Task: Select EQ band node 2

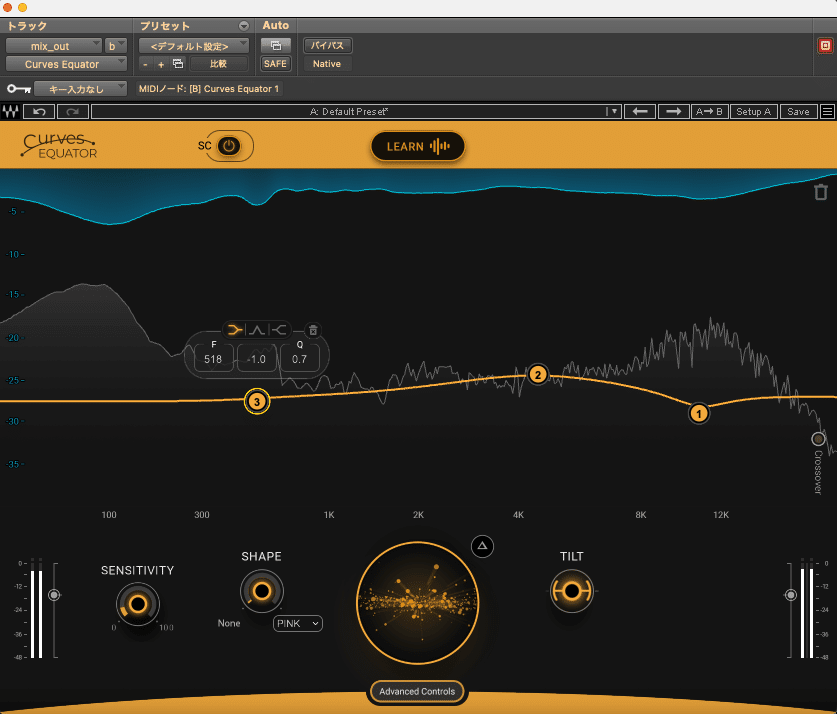Action: pos(538,375)
